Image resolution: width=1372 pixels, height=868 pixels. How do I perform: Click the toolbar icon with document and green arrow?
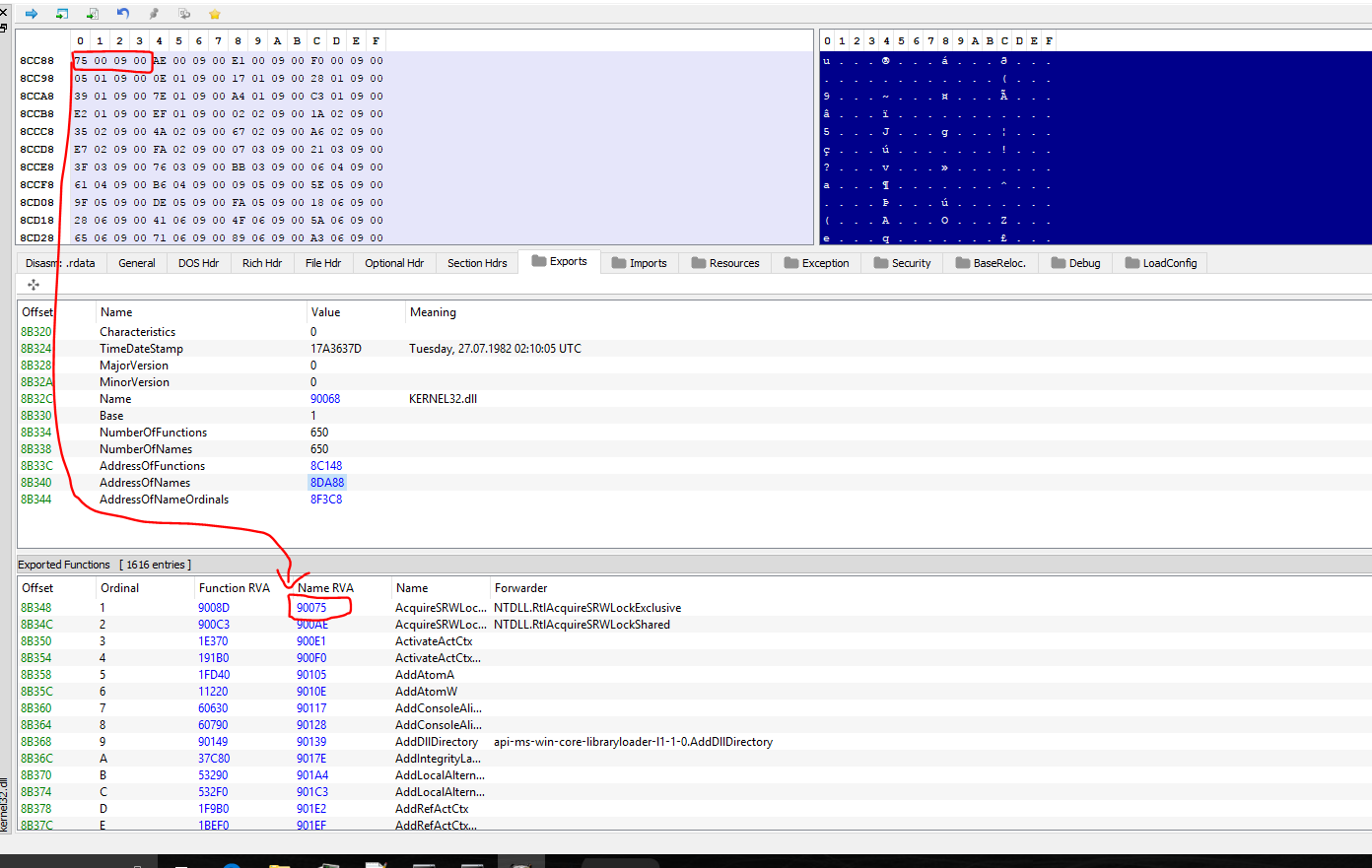[93, 14]
